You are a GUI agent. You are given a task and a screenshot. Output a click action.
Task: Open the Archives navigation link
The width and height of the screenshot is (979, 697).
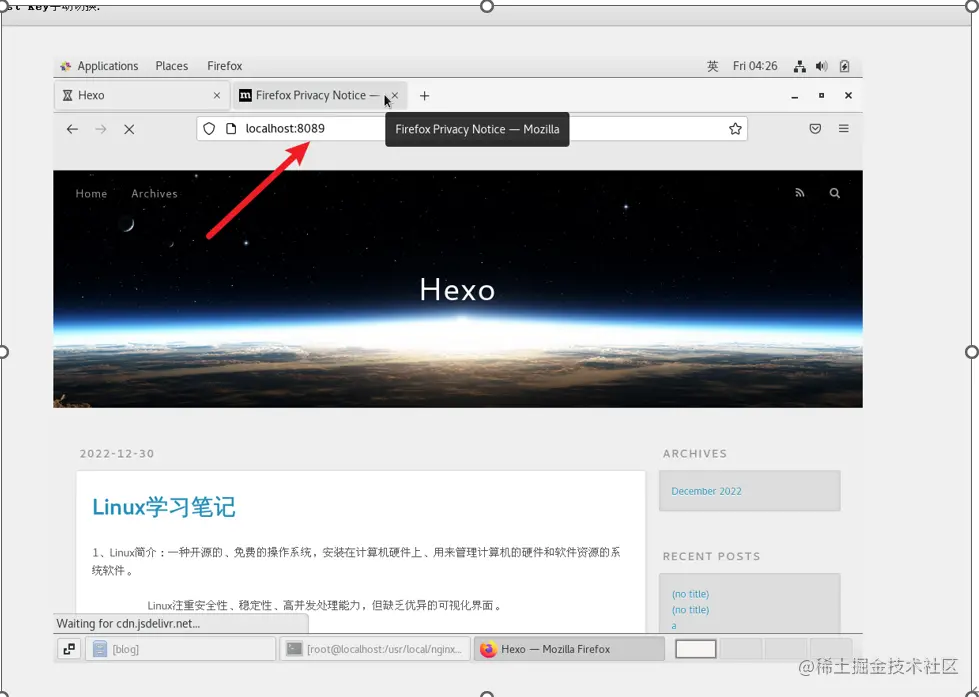click(x=154, y=194)
